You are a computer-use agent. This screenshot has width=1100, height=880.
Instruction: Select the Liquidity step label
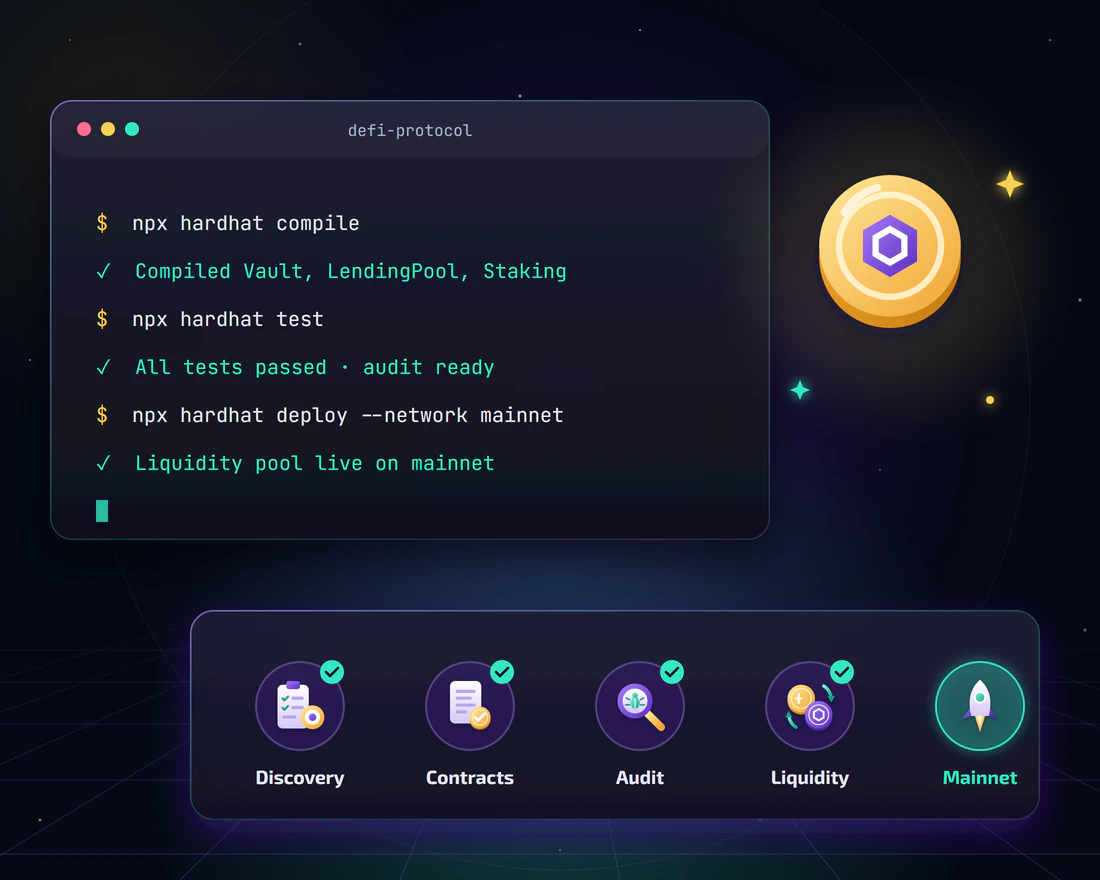point(810,778)
